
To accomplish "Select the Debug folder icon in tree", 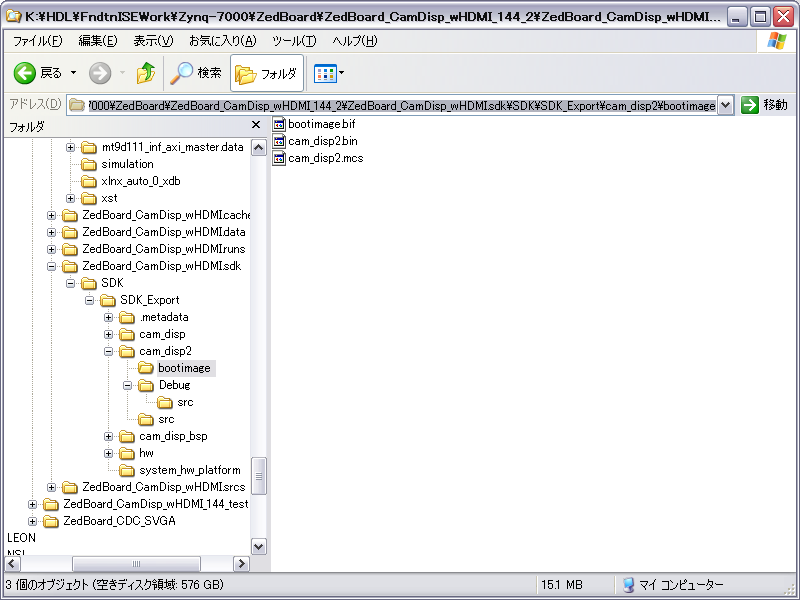I will (146, 385).
